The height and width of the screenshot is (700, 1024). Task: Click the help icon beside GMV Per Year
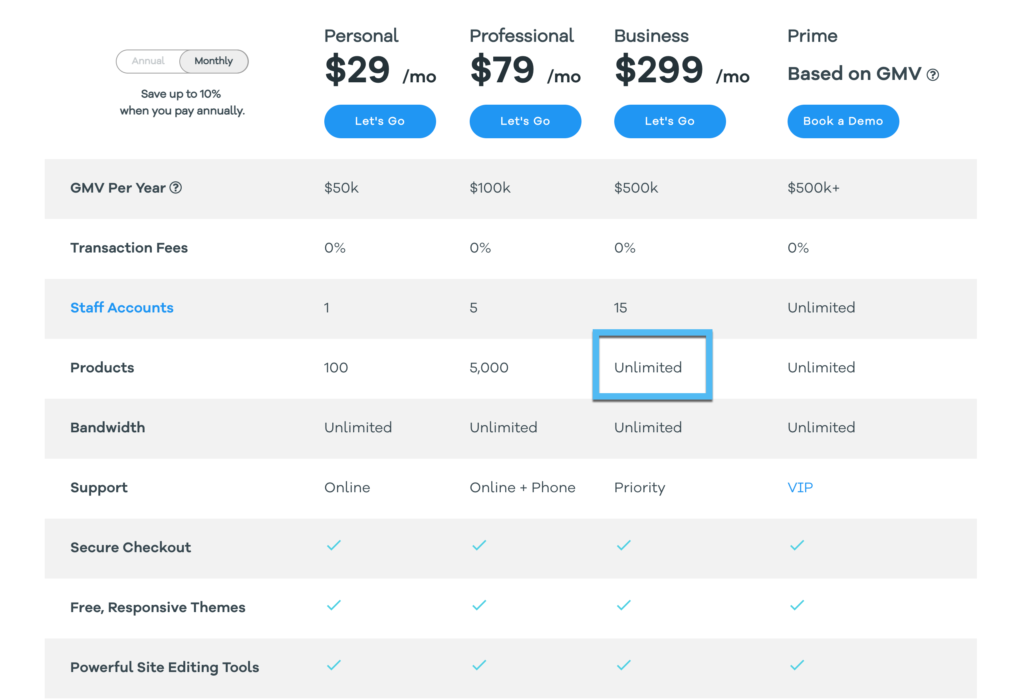(176, 188)
